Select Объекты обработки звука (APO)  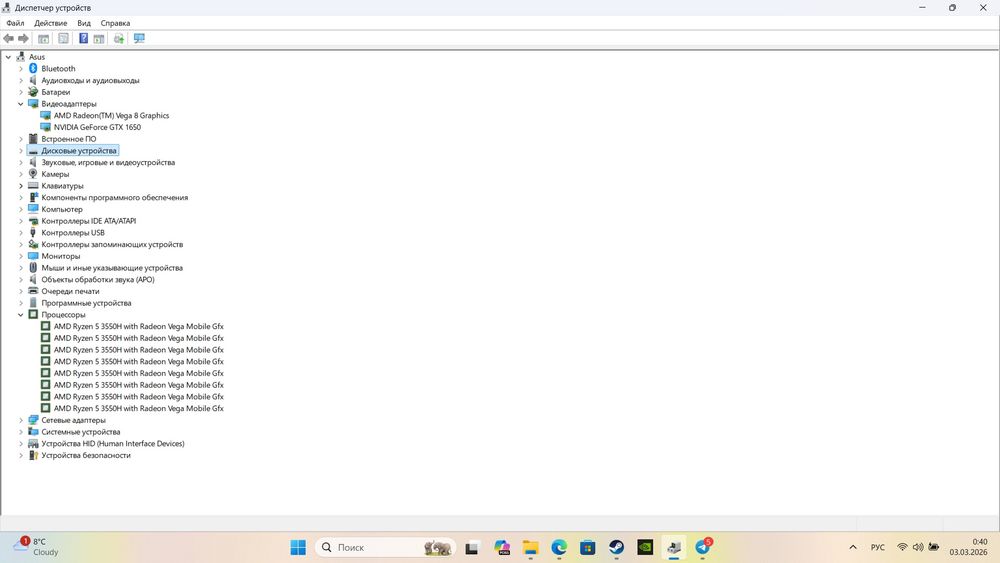click(98, 279)
